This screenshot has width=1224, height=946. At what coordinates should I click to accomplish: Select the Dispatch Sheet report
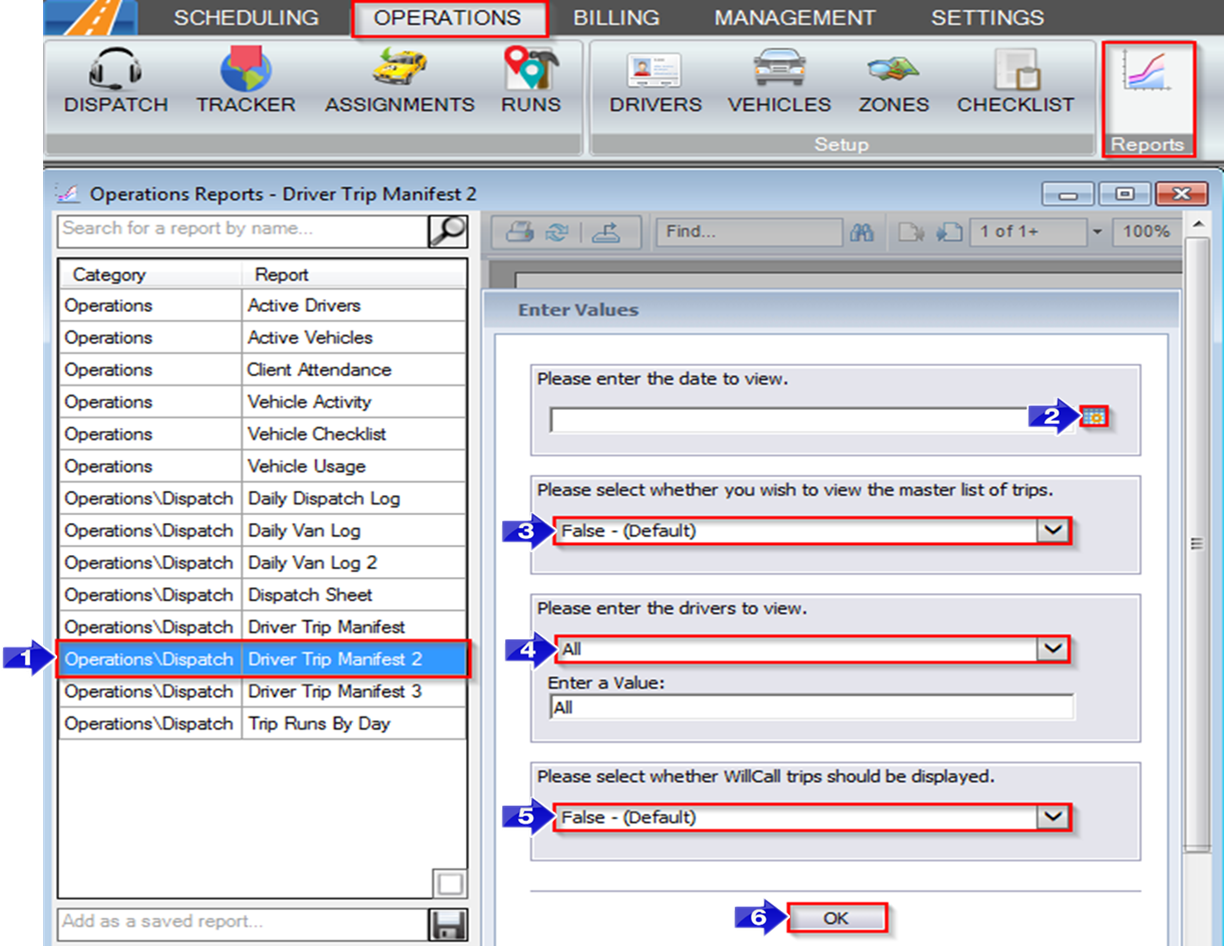pyautogui.click(x=263, y=595)
